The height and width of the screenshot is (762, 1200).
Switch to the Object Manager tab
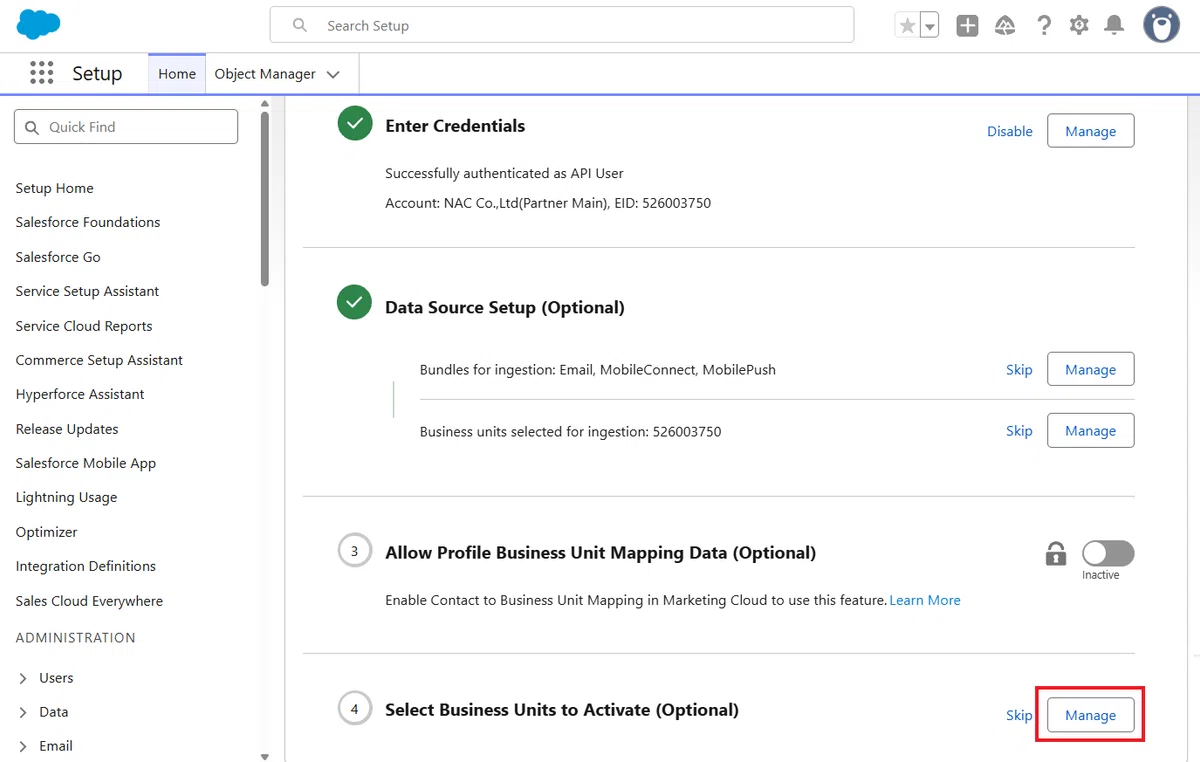pos(265,74)
